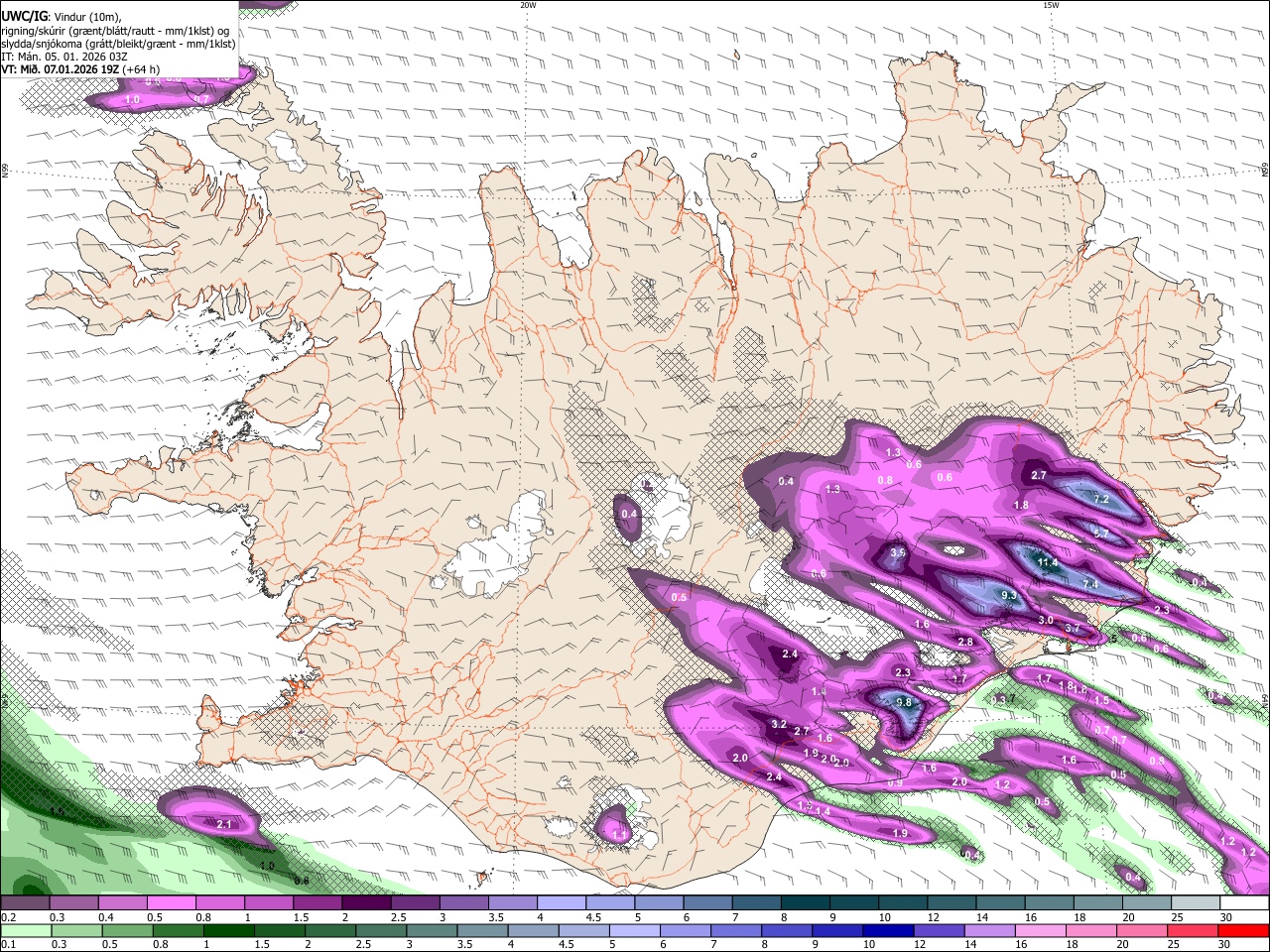1270x952 pixels.
Task: Select the 7.4 precipitation value on the map
Action: pos(1090,584)
